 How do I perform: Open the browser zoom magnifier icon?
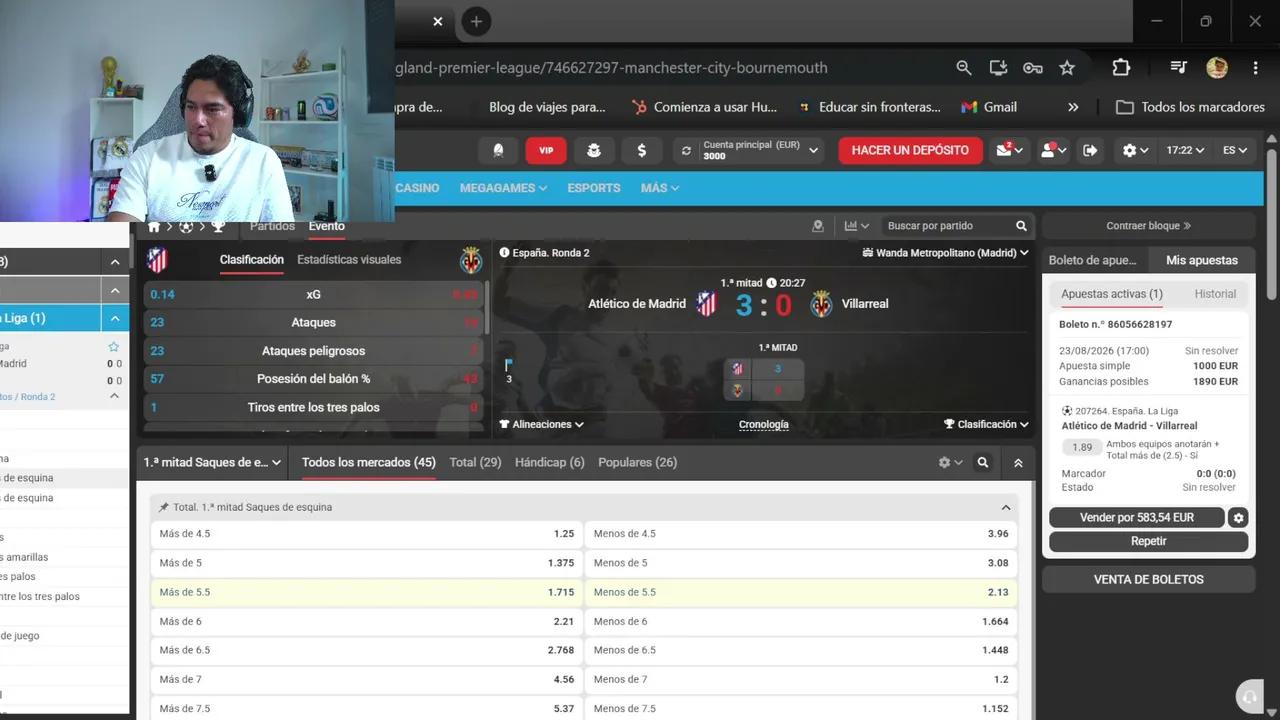coord(964,68)
